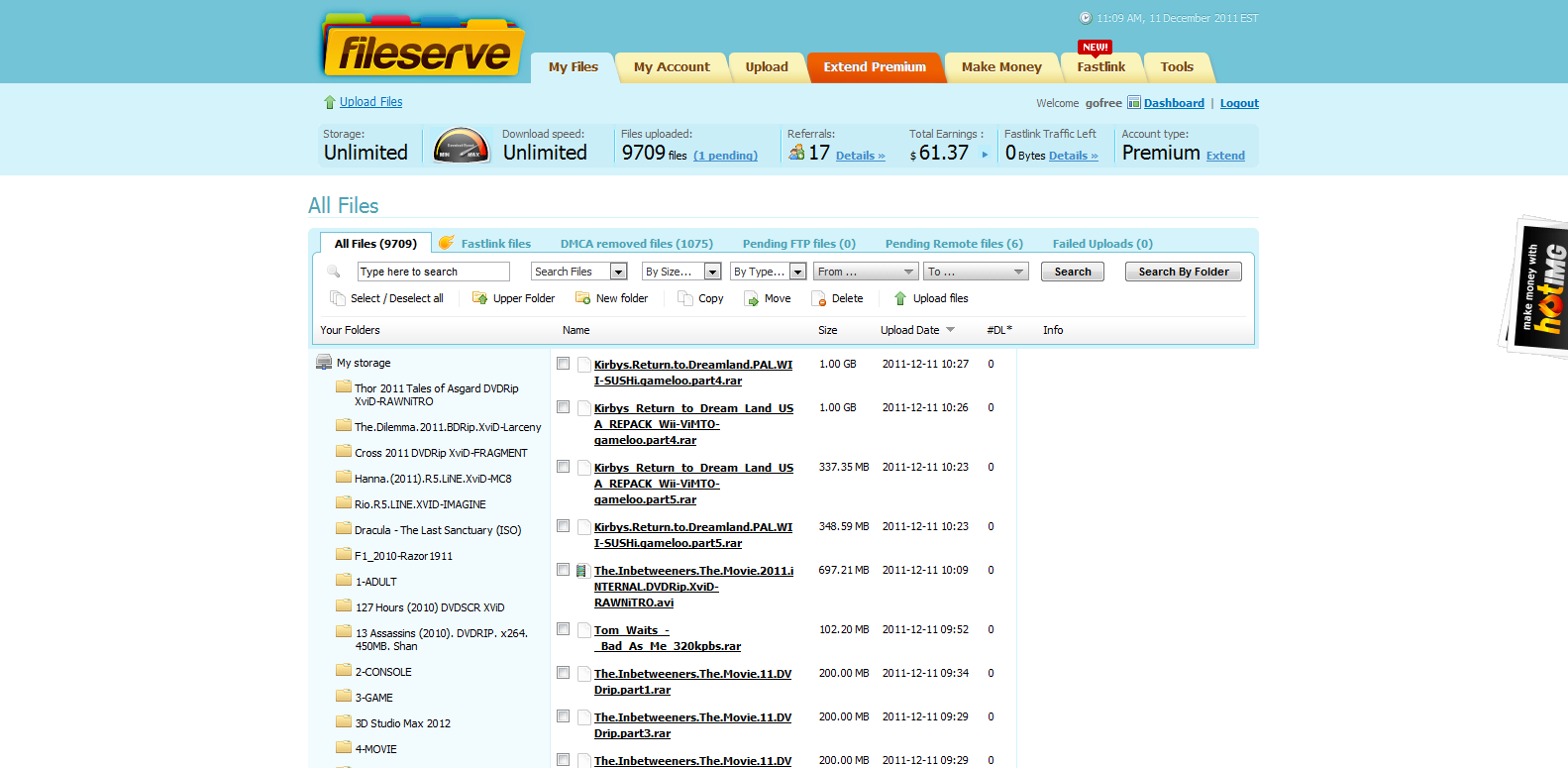Click the Copy files icon

(684, 298)
